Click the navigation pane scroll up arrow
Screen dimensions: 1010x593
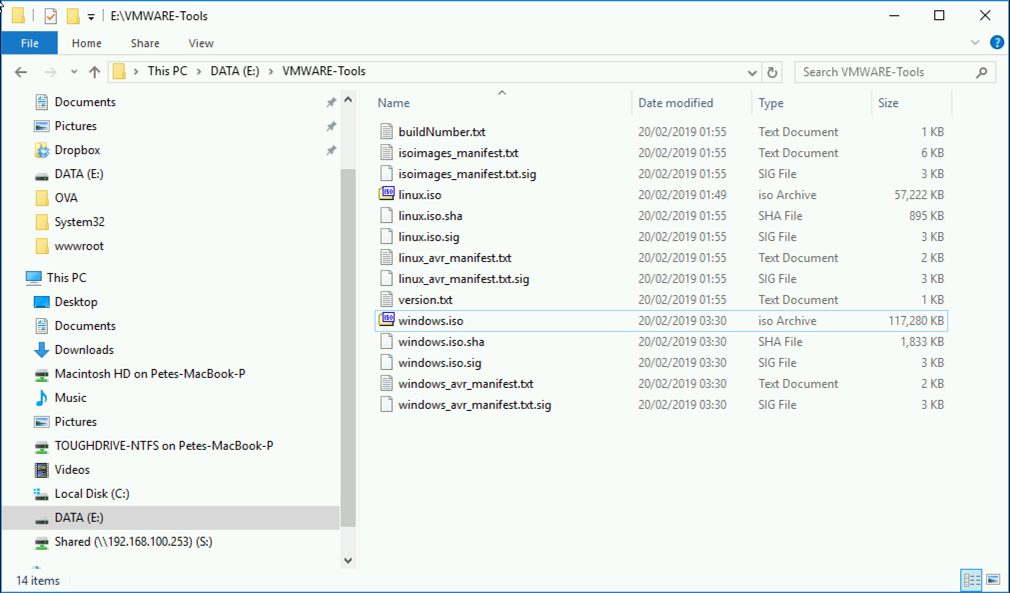pos(348,100)
